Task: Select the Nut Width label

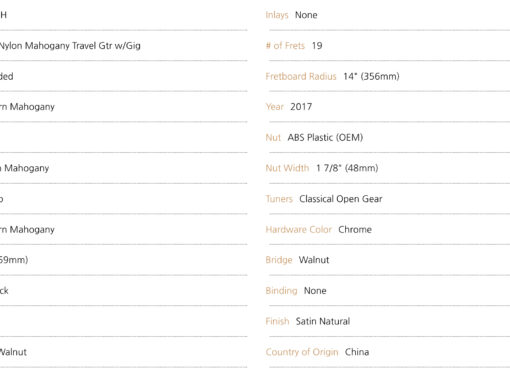Action: tap(287, 168)
